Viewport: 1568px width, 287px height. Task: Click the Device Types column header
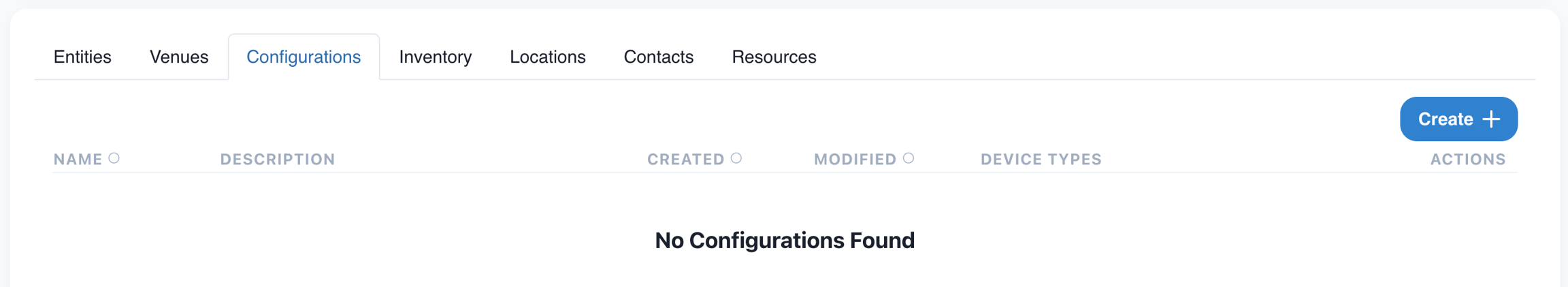[x=1041, y=160]
